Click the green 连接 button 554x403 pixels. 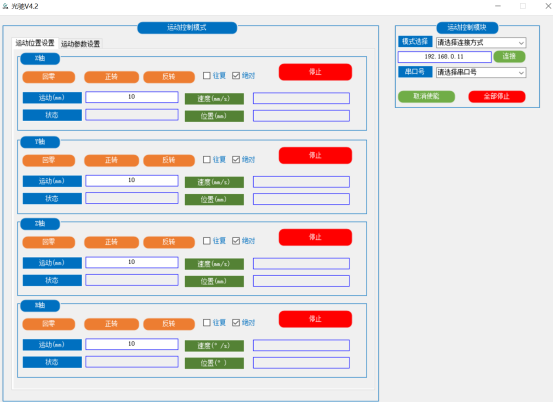[x=509, y=57]
